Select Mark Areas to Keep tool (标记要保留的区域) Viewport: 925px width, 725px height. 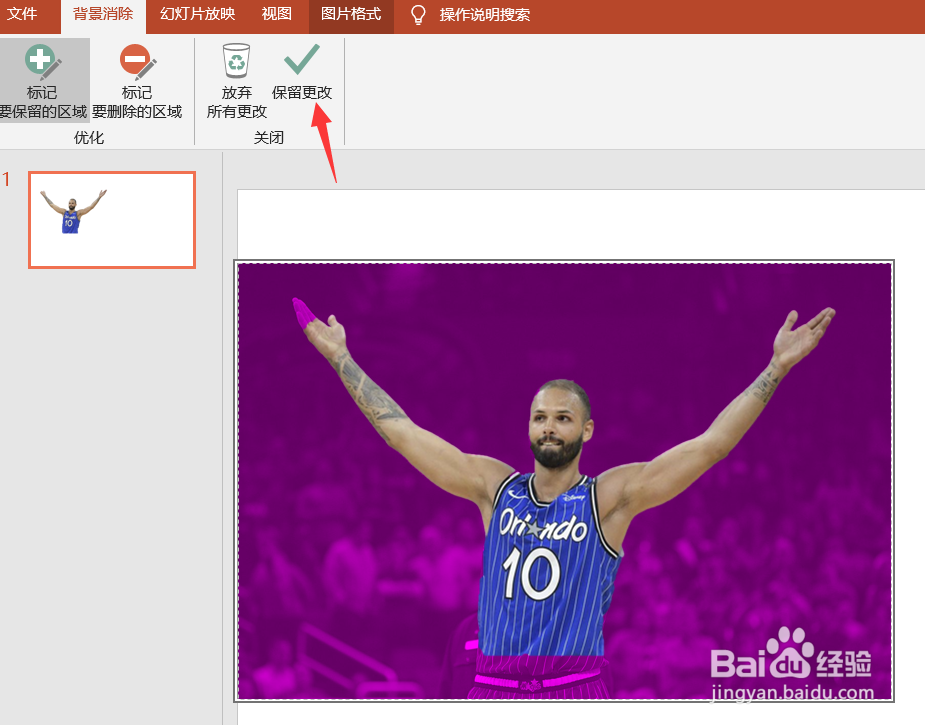point(43,81)
